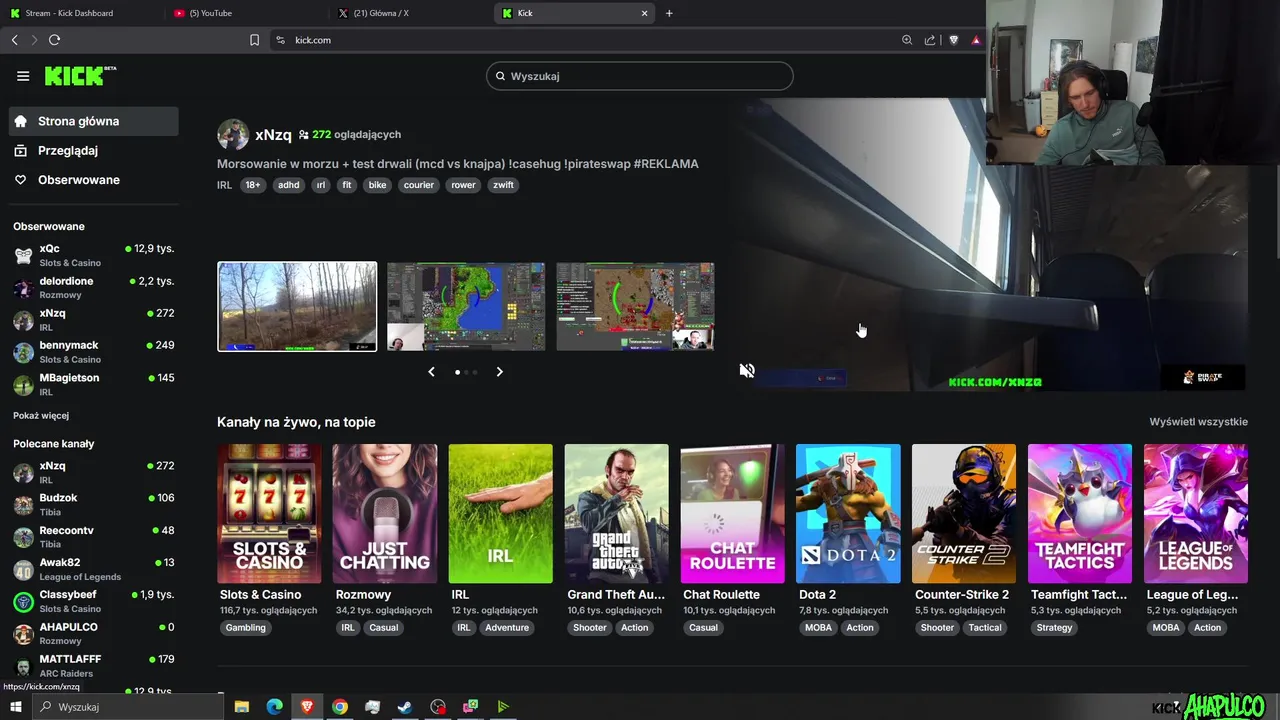Viewport: 1280px width, 720px height.
Task: Select Obserwowane in sidebar menu
Action: [94, 180]
